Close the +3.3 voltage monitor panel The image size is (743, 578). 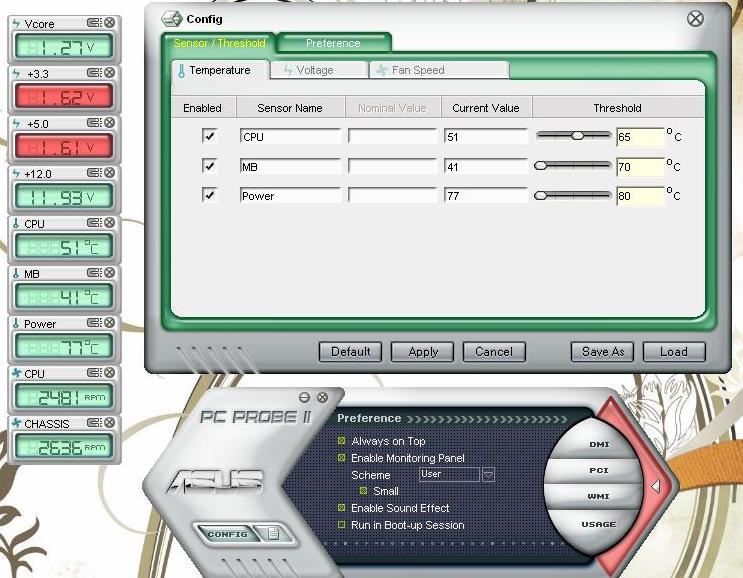click(109, 73)
